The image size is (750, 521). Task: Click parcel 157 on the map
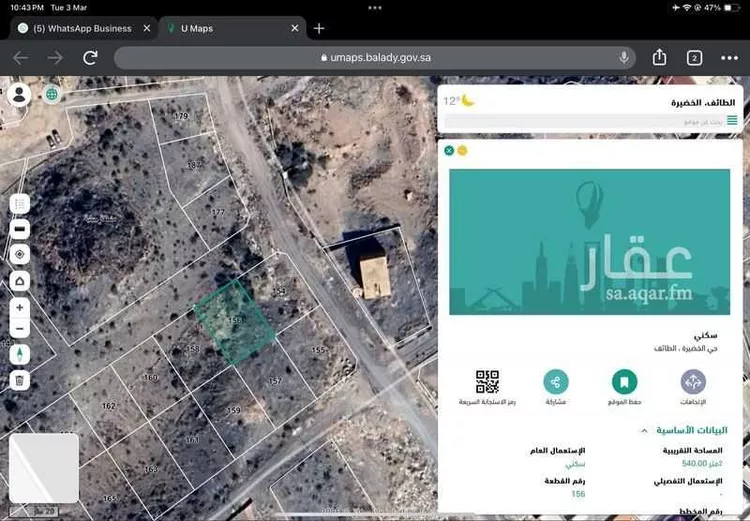[275, 381]
